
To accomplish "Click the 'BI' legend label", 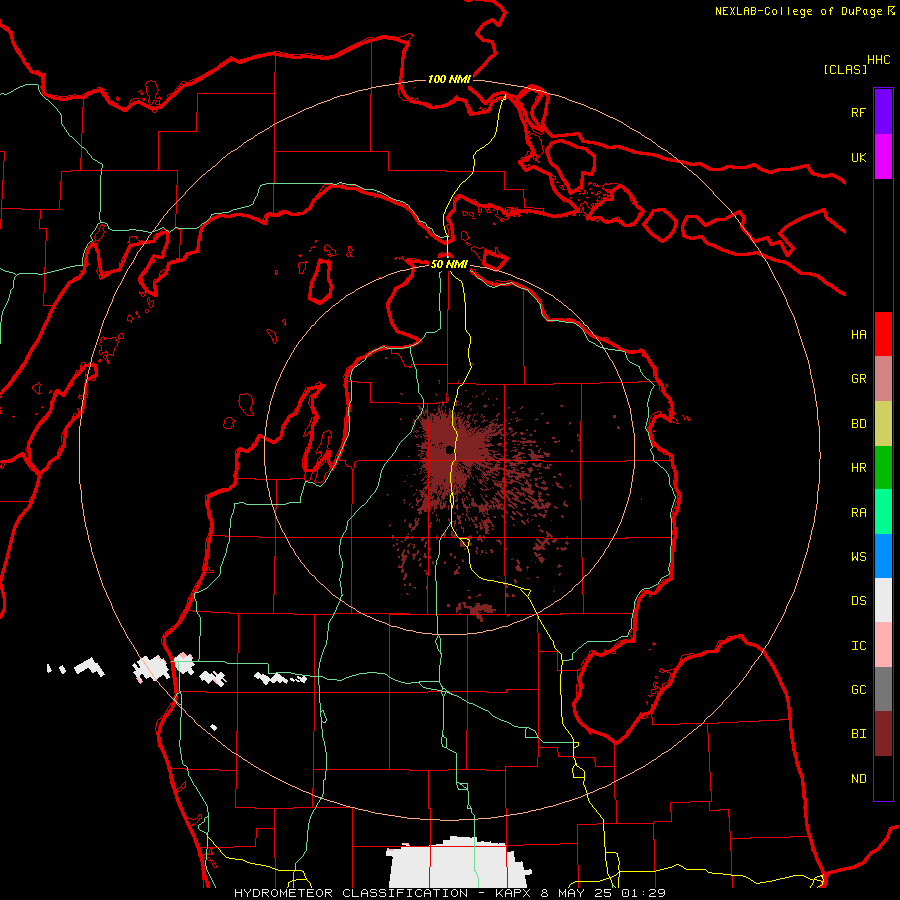I will tap(858, 734).
